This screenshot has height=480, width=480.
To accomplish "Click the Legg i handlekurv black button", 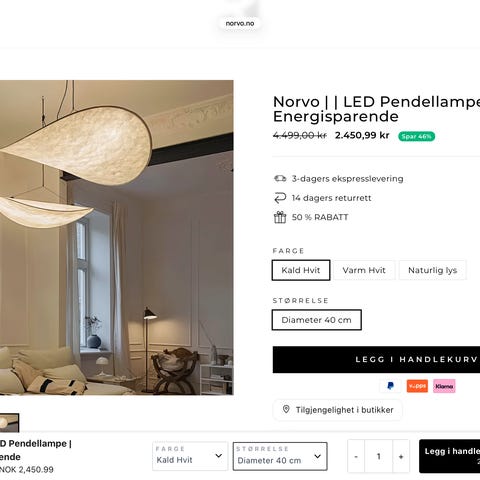I will [376, 359].
